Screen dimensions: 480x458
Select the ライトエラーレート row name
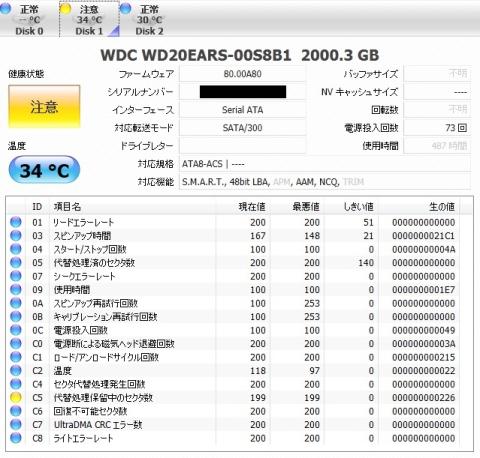(x=83, y=438)
